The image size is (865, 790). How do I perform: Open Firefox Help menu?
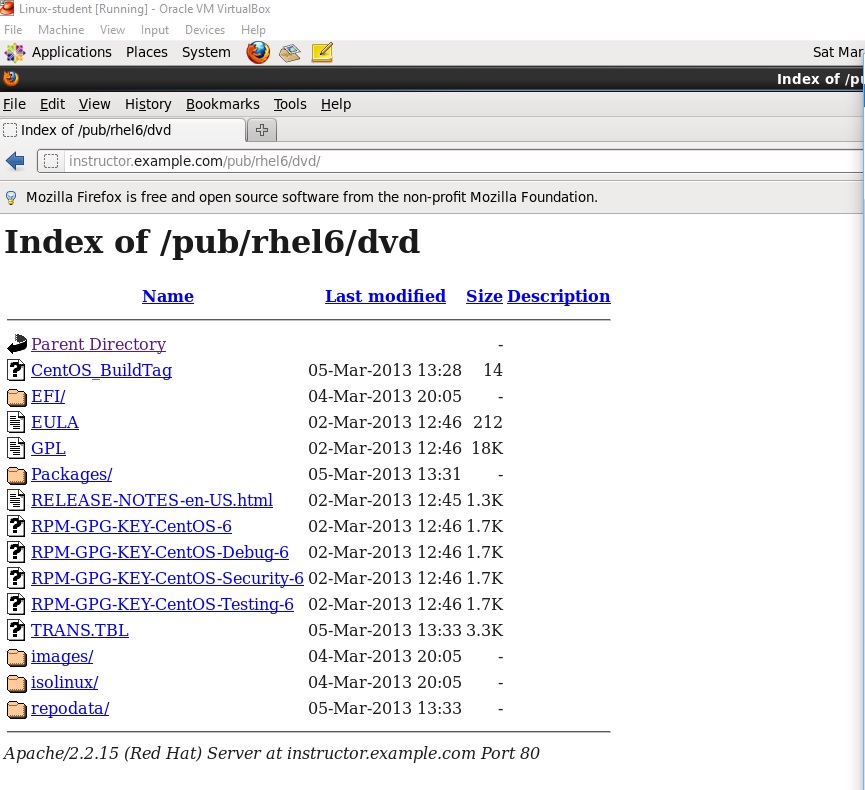336,104
